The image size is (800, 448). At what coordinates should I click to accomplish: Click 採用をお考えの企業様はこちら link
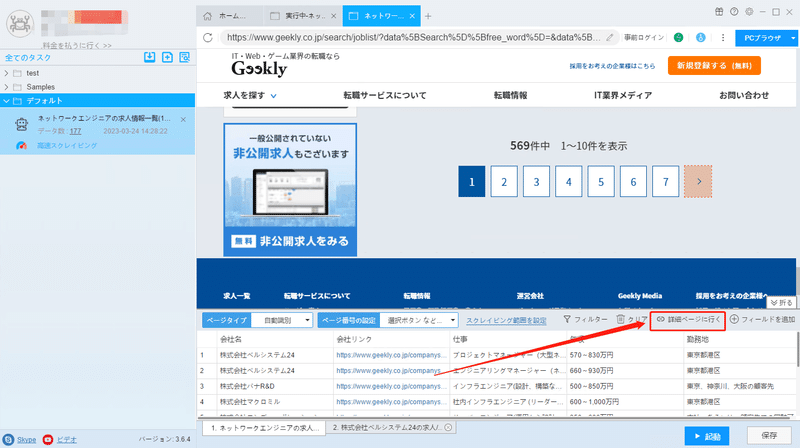pos(612,66)
